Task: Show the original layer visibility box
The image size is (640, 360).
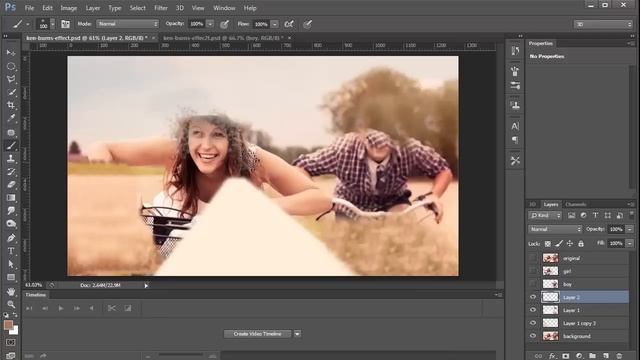Action: click(x=533, y=258)
